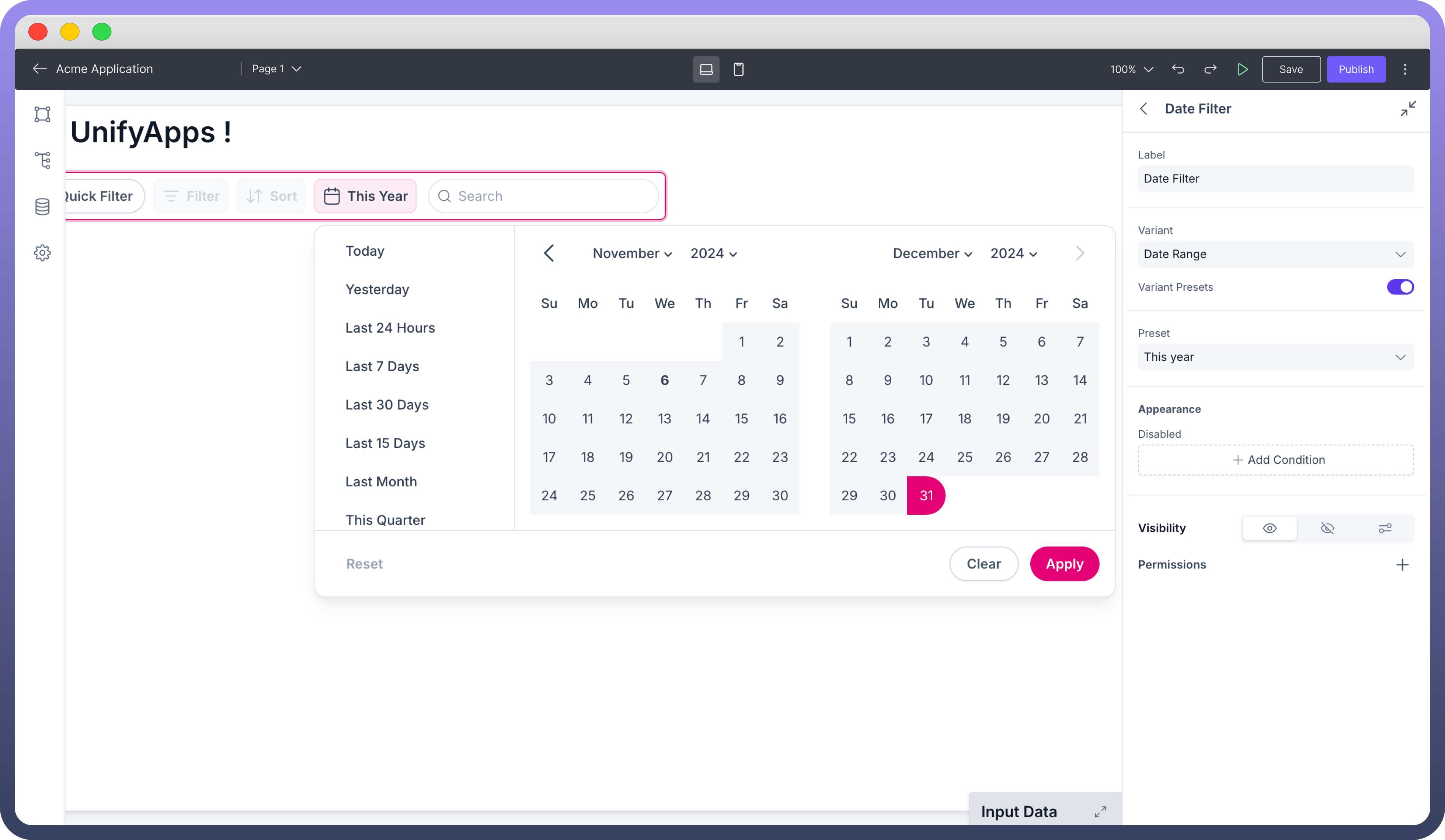Redo the last change
The width and height of the screenshot is (1445, 840).
click(1211, 69)
